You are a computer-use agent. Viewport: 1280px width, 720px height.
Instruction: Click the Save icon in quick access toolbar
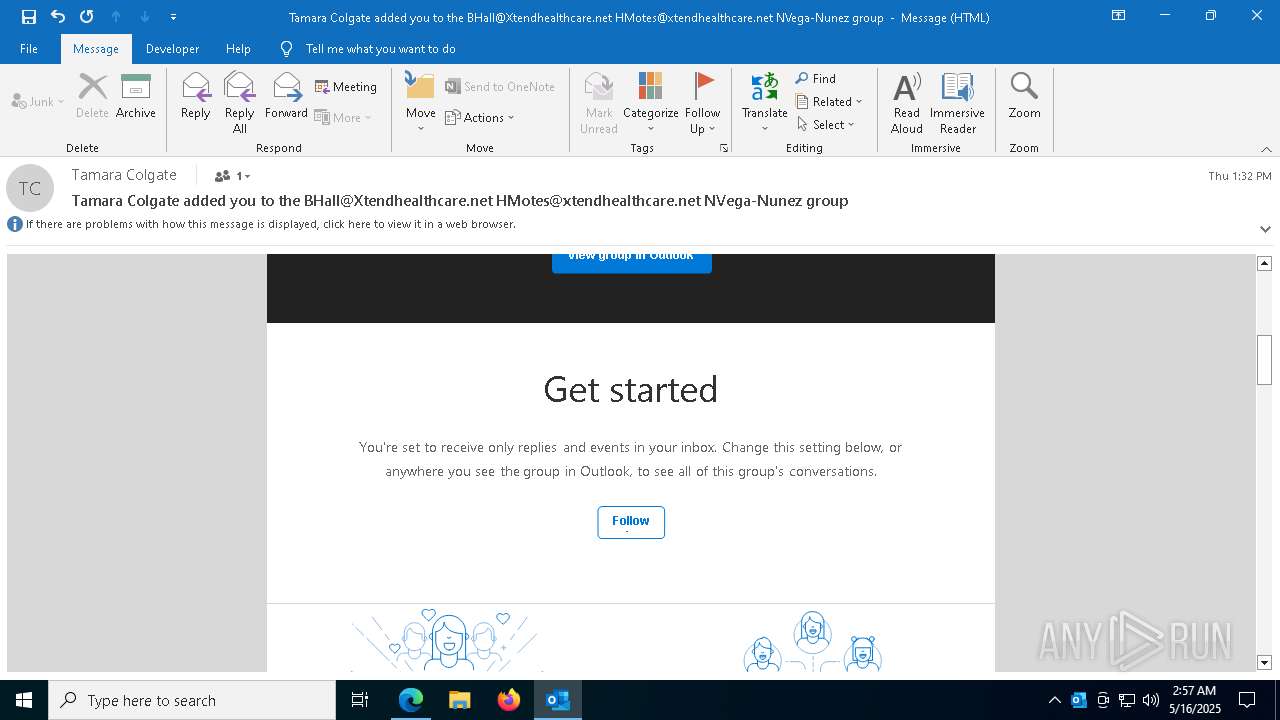29,17
